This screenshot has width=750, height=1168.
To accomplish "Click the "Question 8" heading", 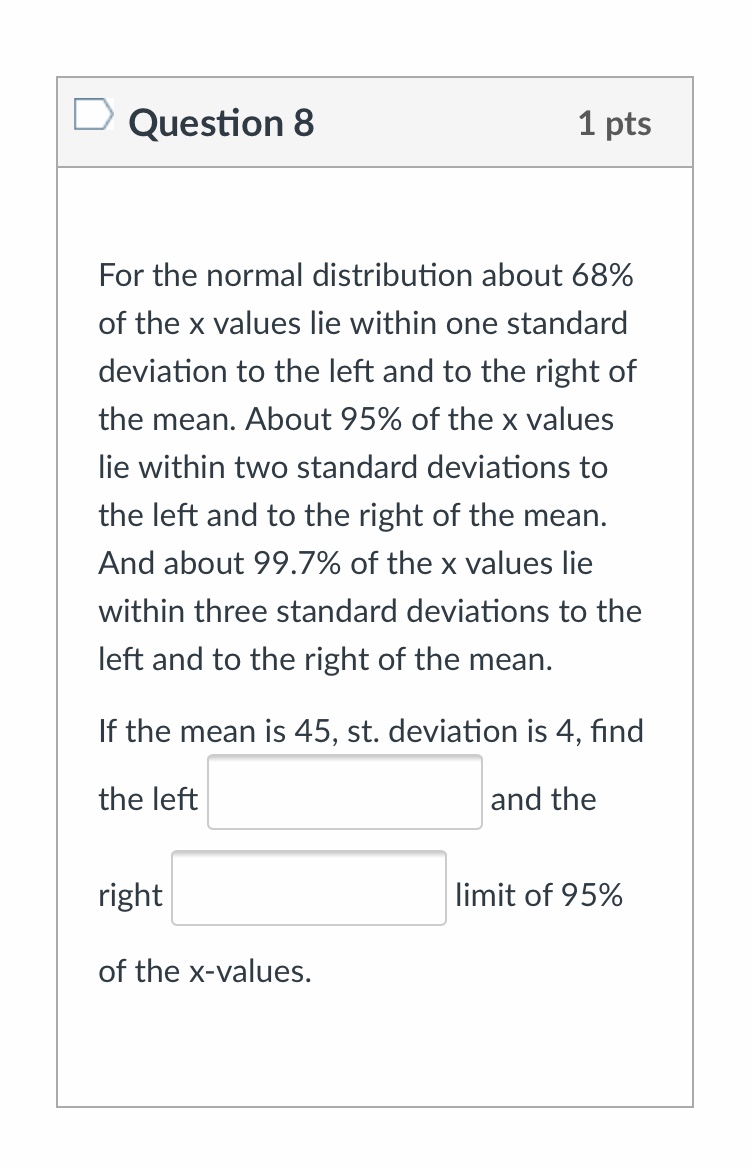I will click(x=222, y=123).
